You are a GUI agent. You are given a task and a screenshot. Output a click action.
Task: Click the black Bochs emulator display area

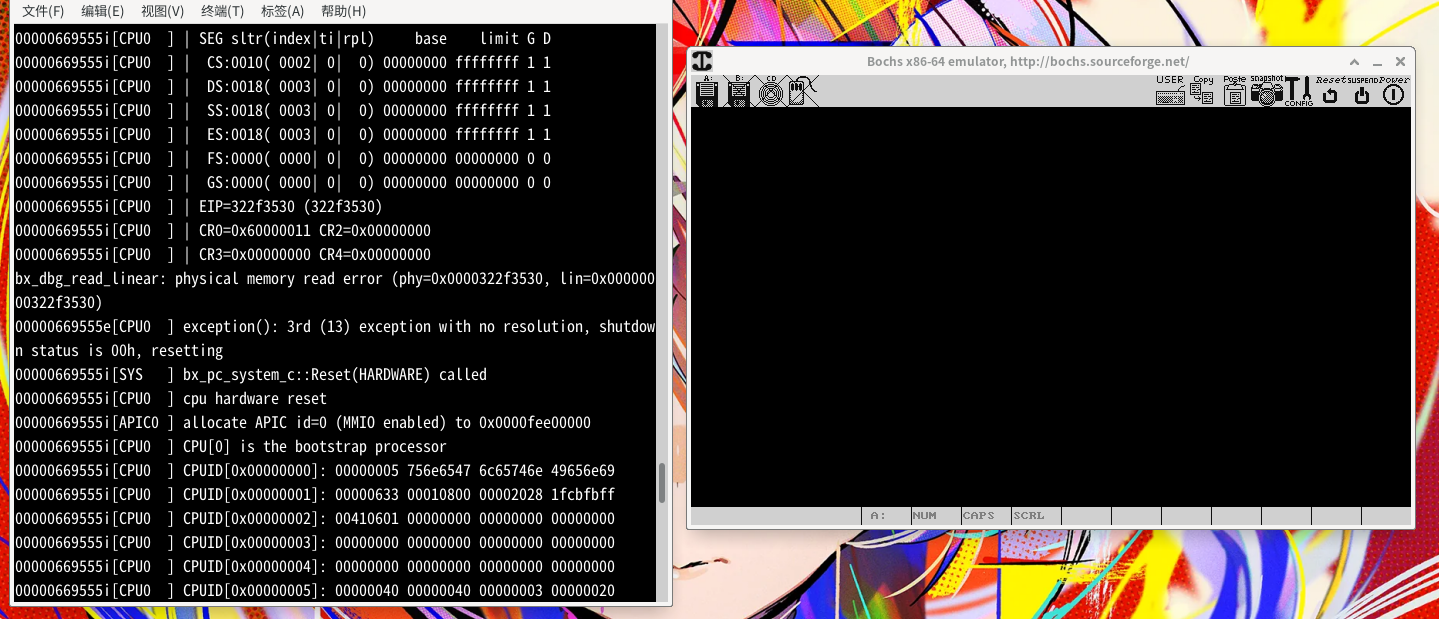1051,307
